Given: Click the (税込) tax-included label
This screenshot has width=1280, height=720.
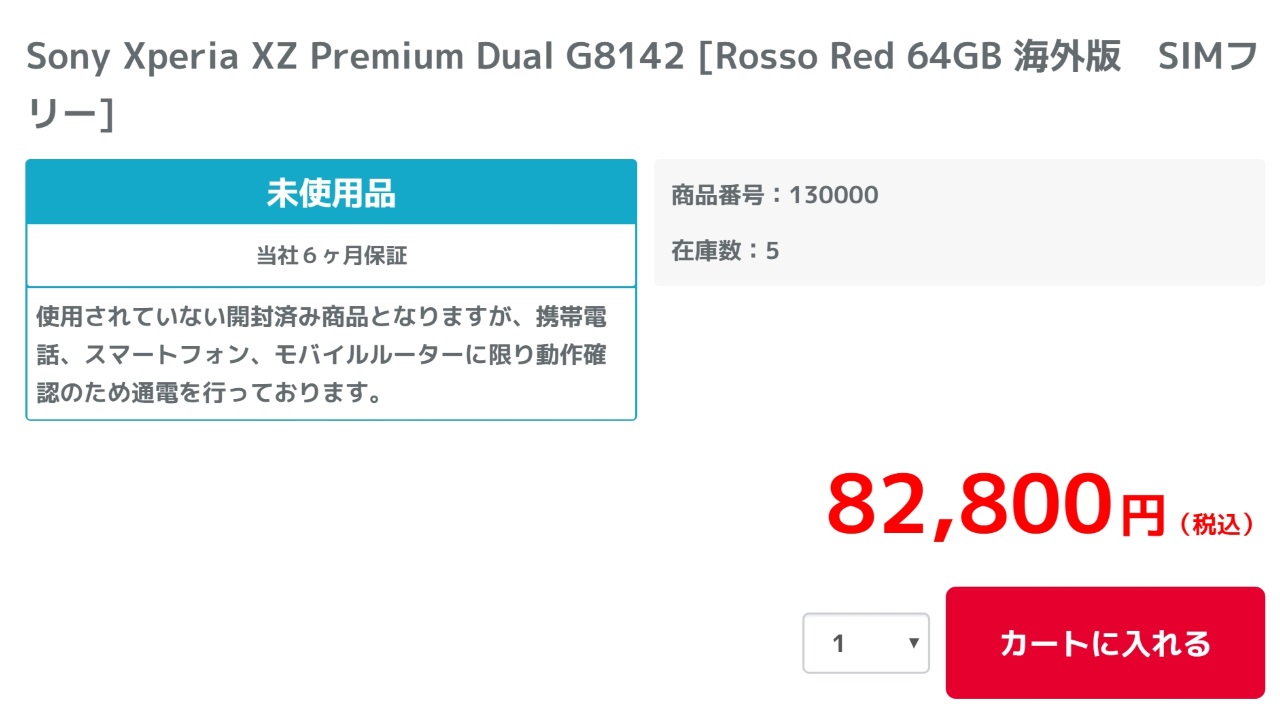Looking at the screenshot, I should pyautogui.click(x=1217, y=524).
